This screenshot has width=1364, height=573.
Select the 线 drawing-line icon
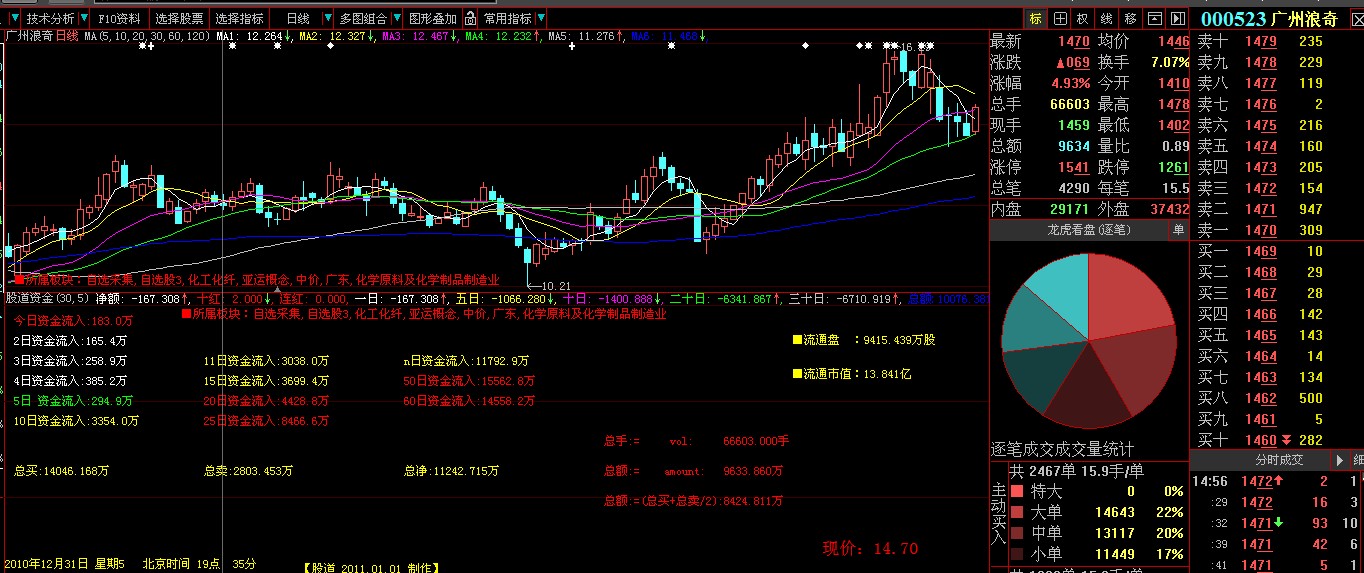1107,18
